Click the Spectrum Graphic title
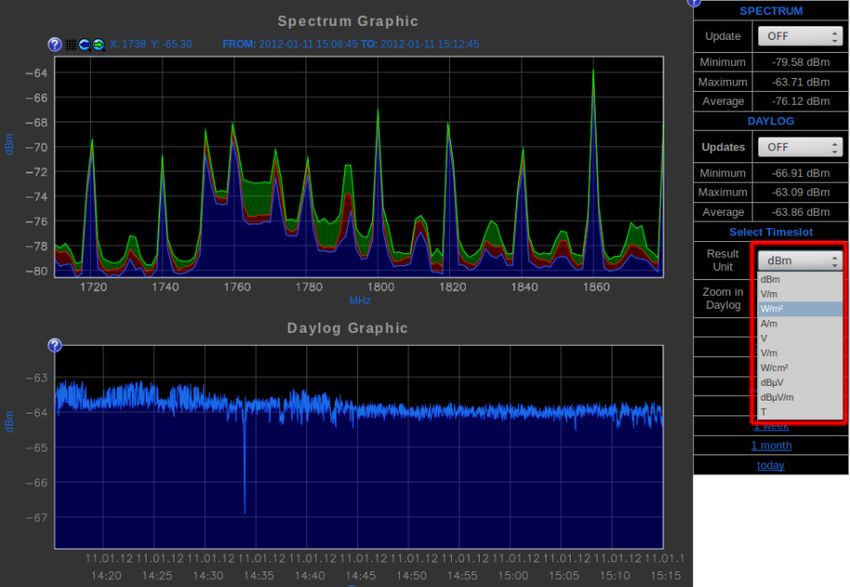 click(347, 21)
